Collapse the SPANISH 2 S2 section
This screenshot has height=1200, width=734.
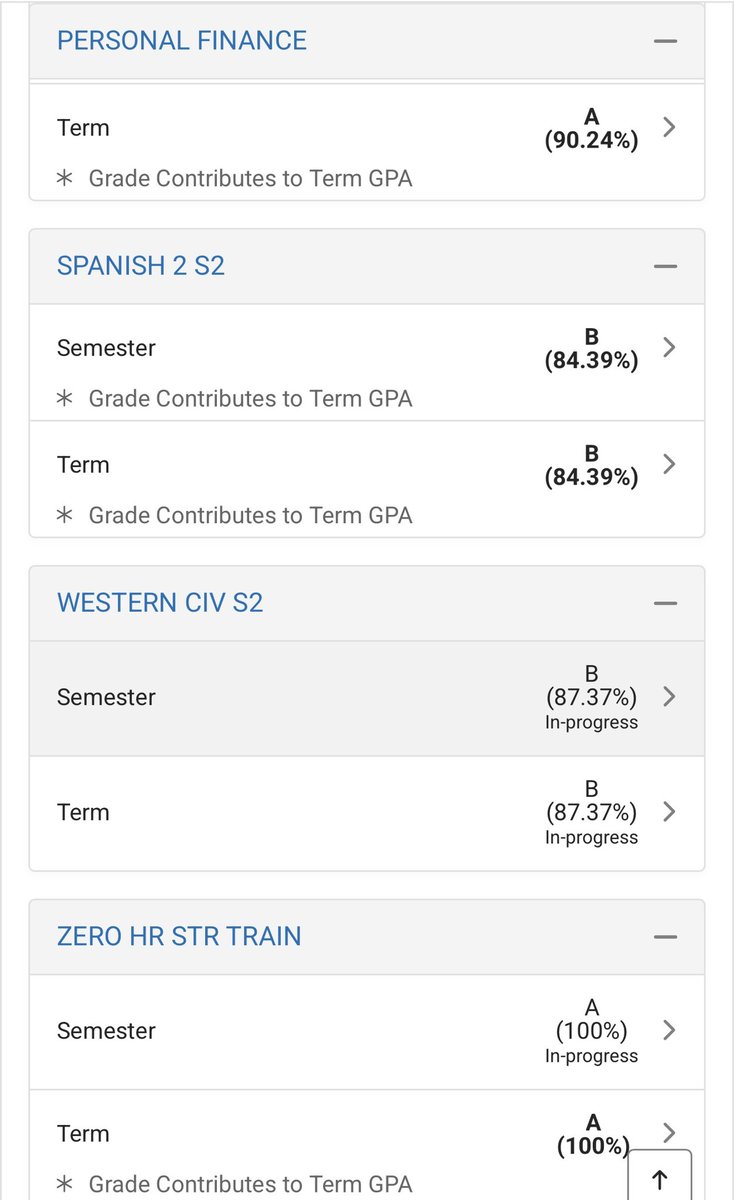[665, 267]
